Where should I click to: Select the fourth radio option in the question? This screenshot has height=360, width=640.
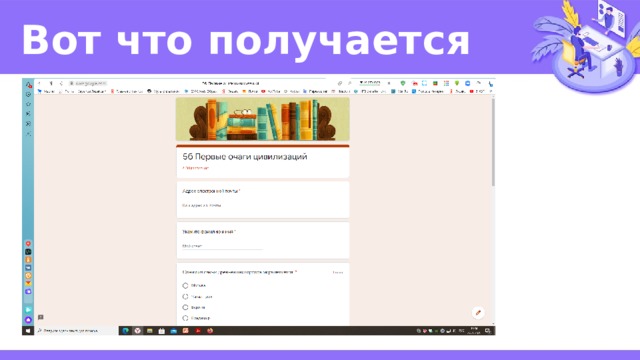[x=185, y=318]
